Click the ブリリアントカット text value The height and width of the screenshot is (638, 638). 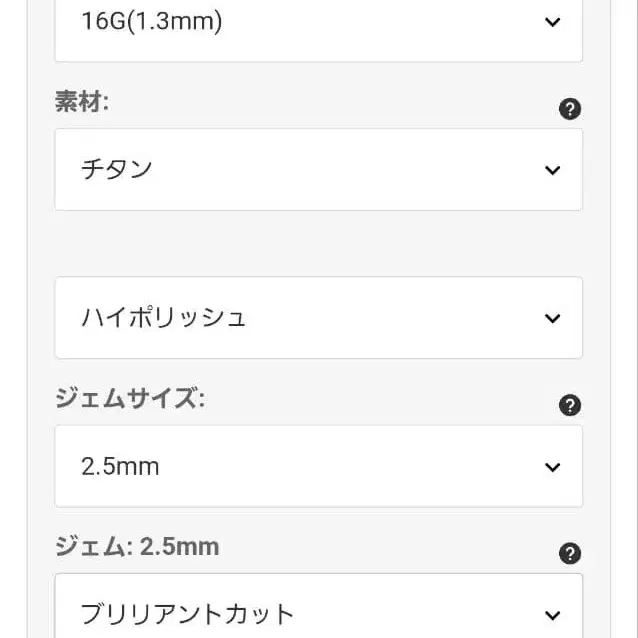(187, 614)
